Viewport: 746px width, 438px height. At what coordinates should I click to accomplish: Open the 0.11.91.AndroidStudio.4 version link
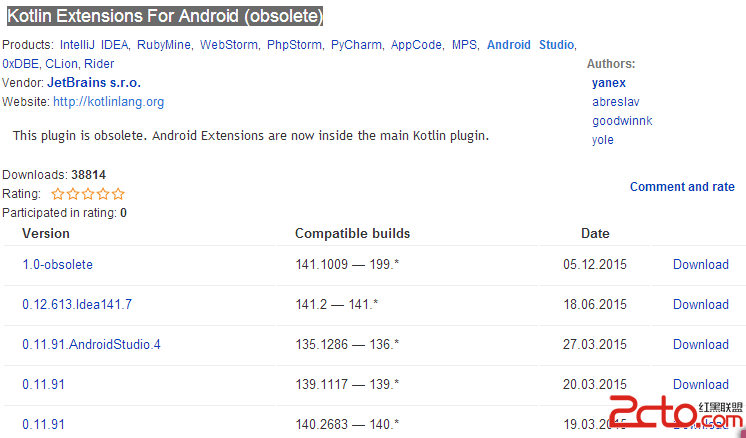[x=91, y=344]
